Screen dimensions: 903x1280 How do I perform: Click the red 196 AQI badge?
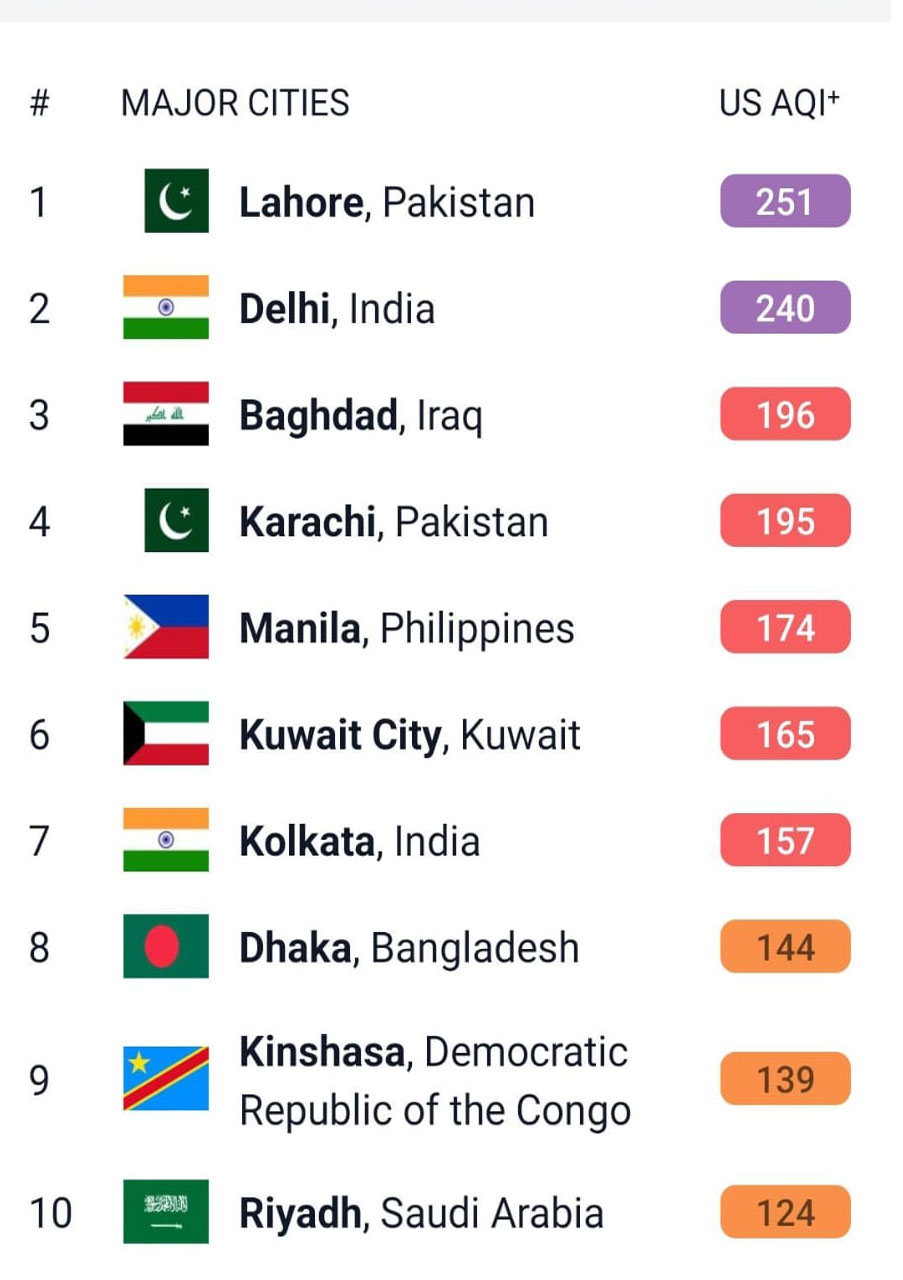click(x=785, y=414)
